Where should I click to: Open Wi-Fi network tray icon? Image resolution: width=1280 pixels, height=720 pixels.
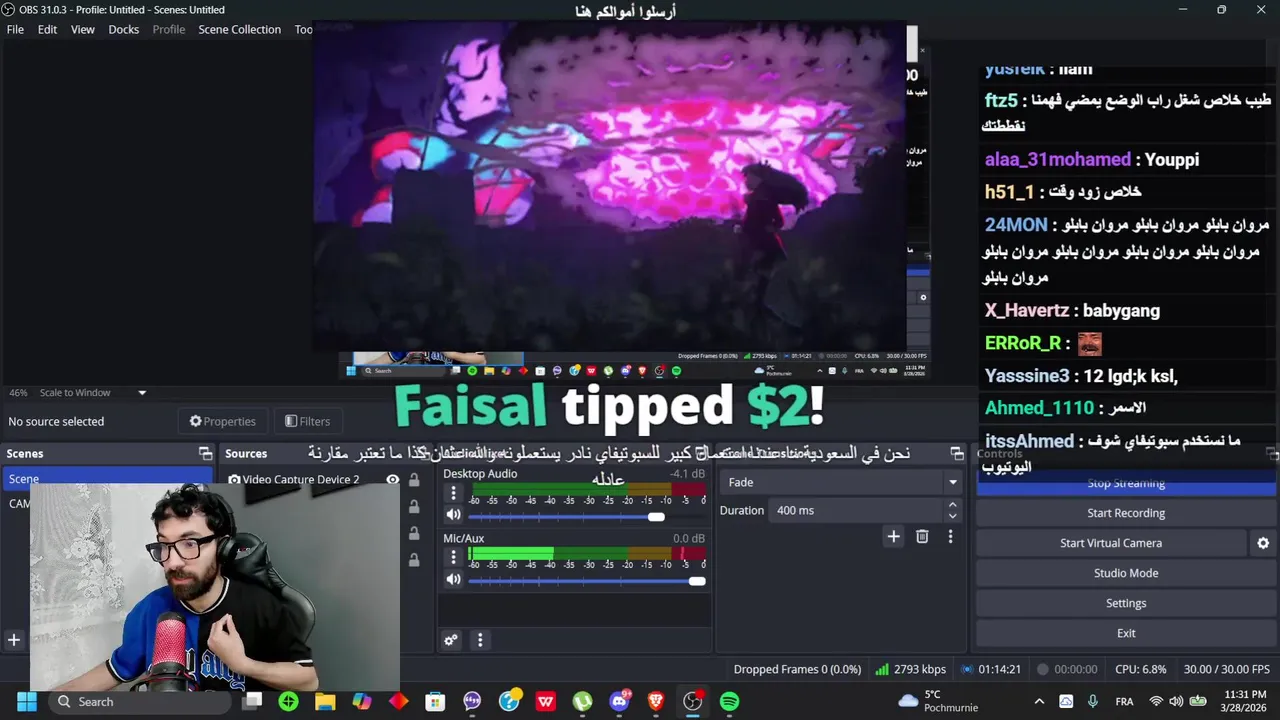[x=1156, y=701]
